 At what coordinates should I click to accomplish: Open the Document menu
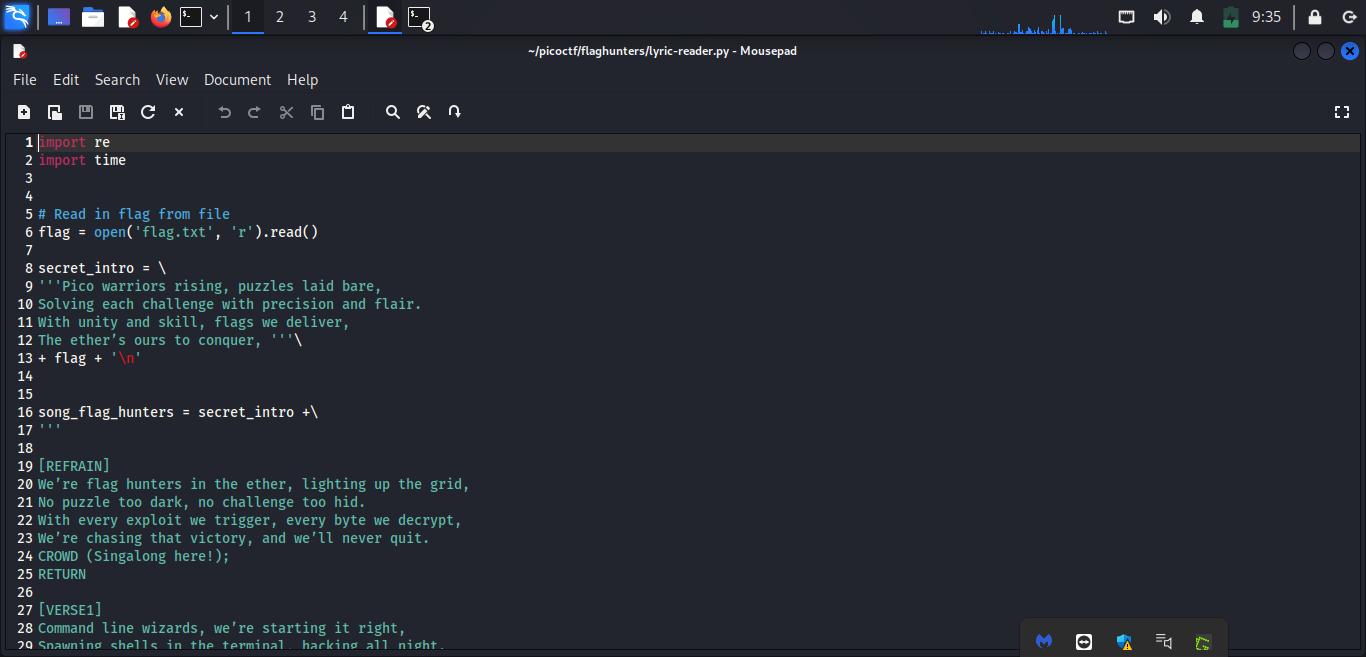[237, 80]
